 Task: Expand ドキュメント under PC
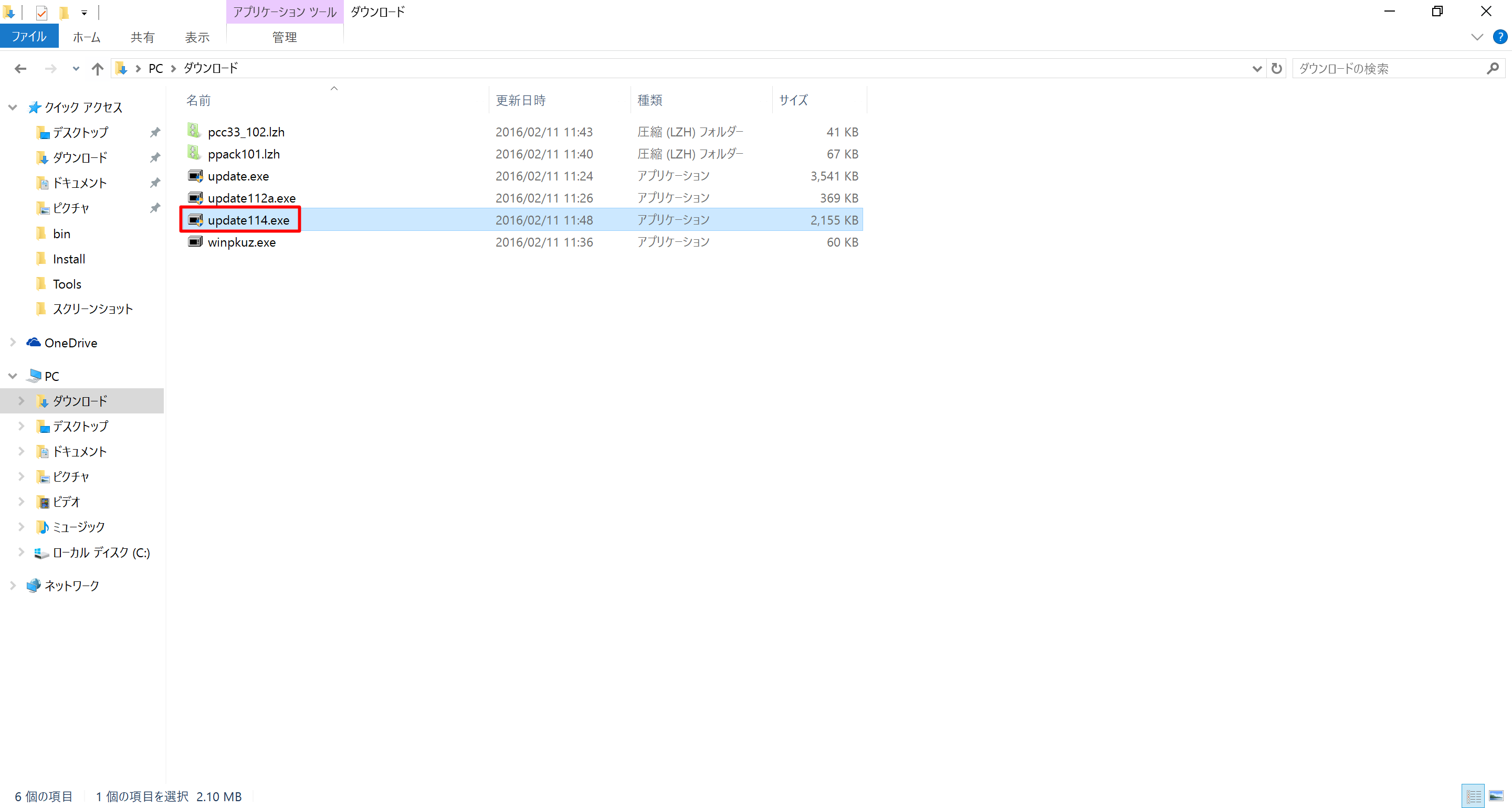(21, 451)
